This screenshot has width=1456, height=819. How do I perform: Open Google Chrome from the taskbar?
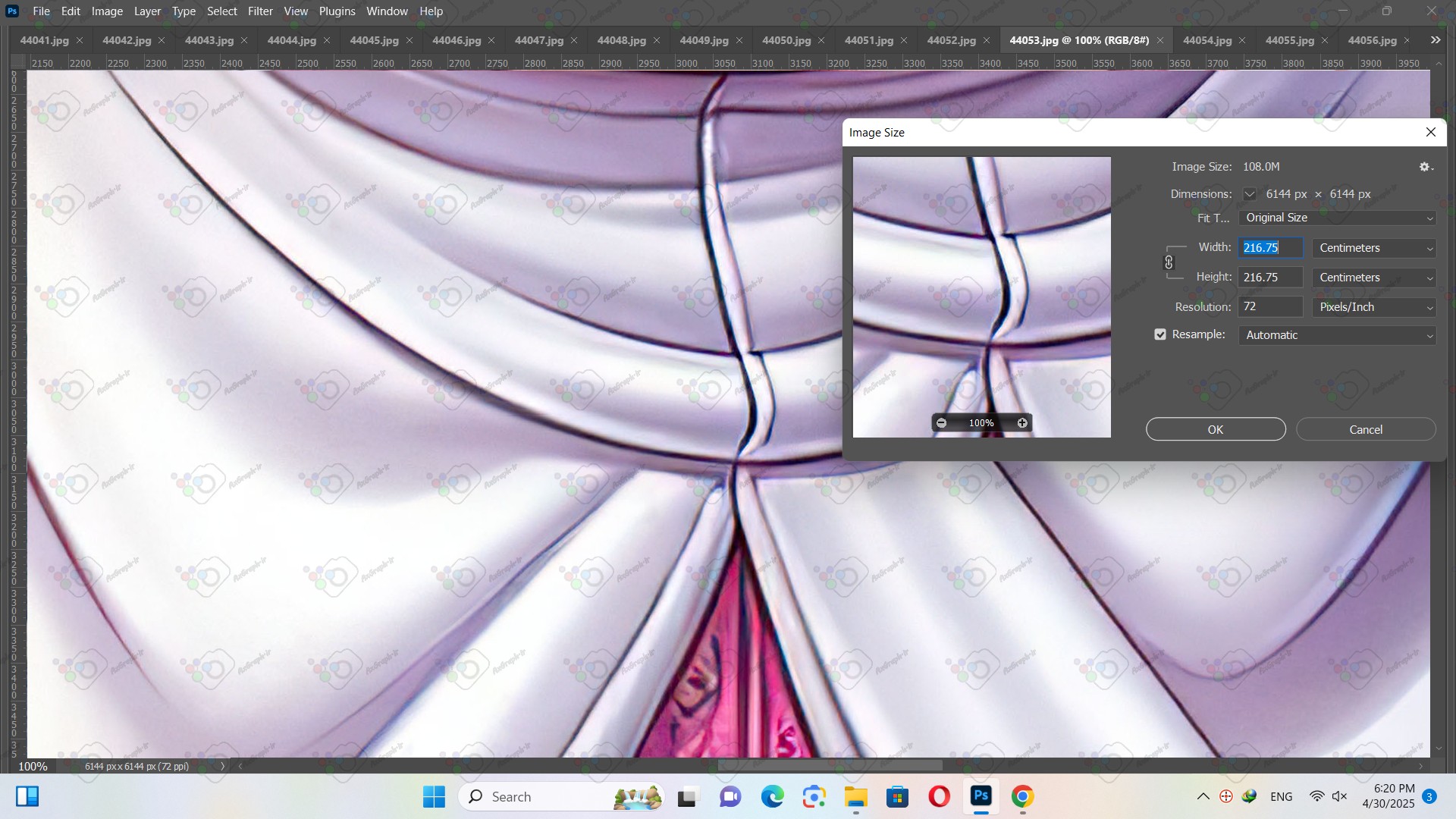(1022, 796)
